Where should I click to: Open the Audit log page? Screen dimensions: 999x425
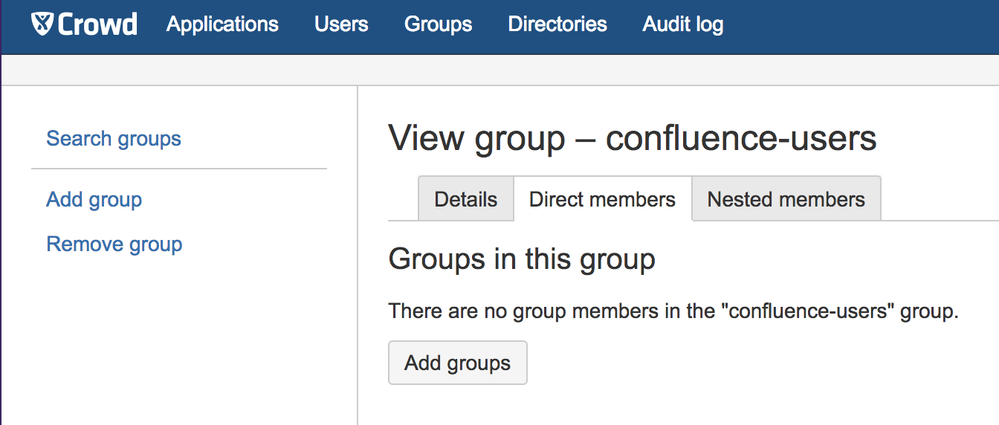[x=683, y=24]
